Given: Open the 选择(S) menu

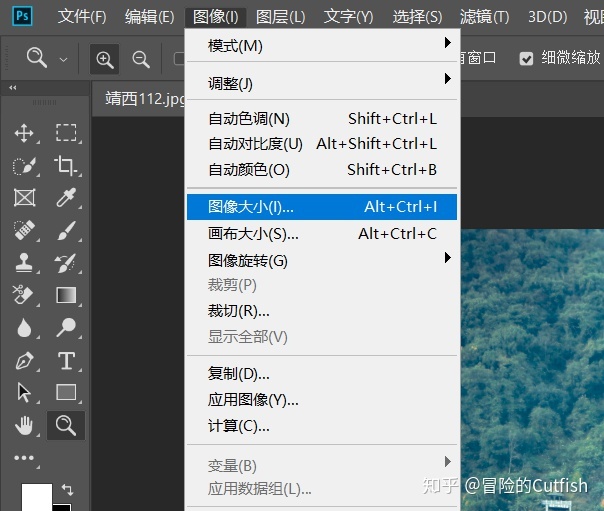Looking at the screenshot, I should [x=417, y=17].
